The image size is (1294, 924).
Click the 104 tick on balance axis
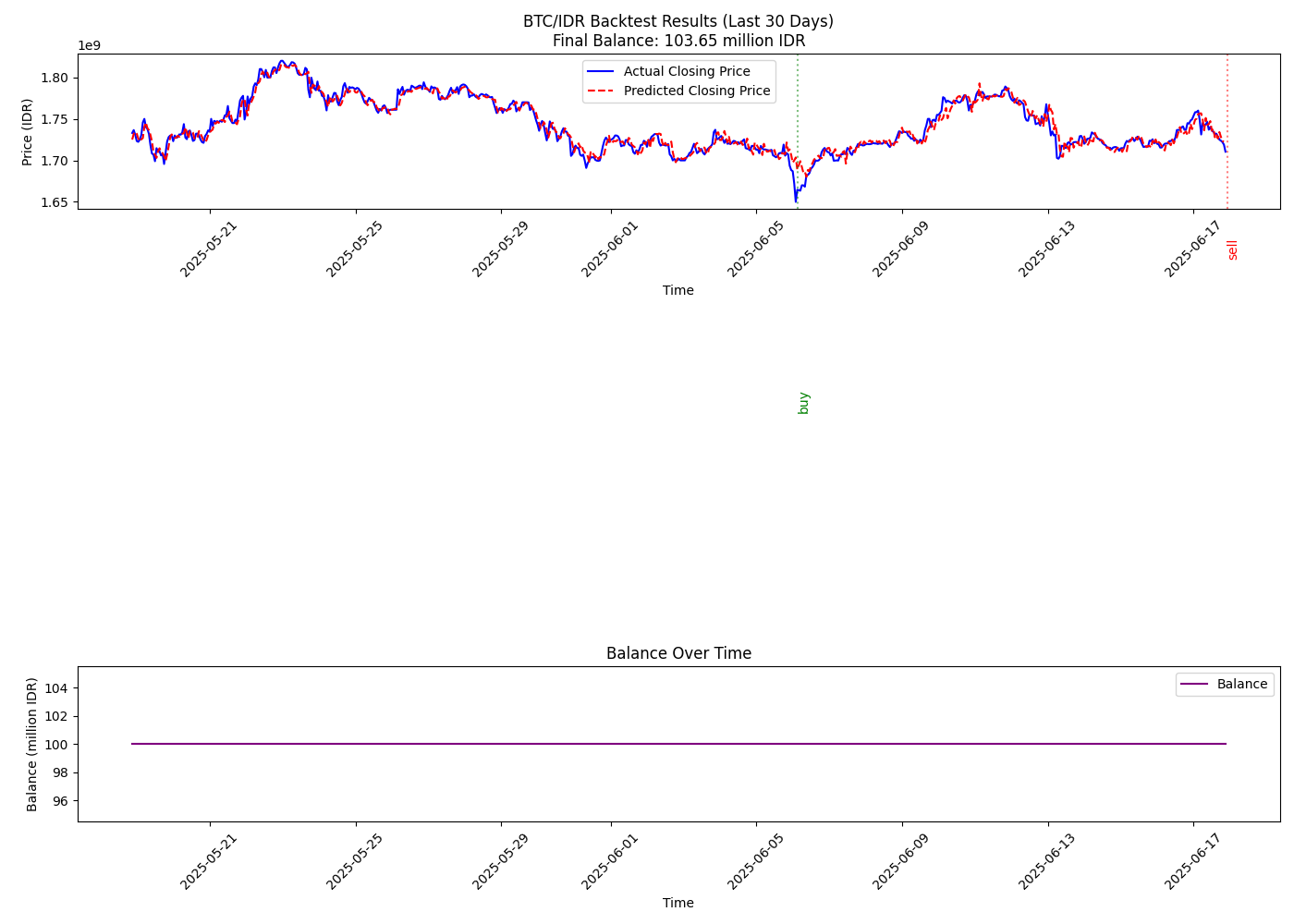click(57, 688)
